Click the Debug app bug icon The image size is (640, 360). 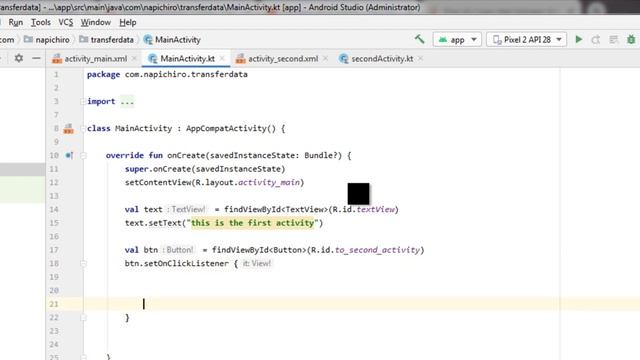(631, 40)
